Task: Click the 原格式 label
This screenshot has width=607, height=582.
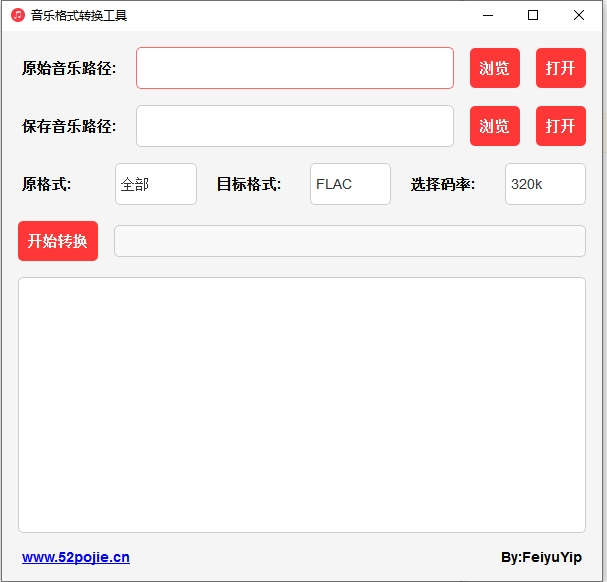Action: (46, 184)
